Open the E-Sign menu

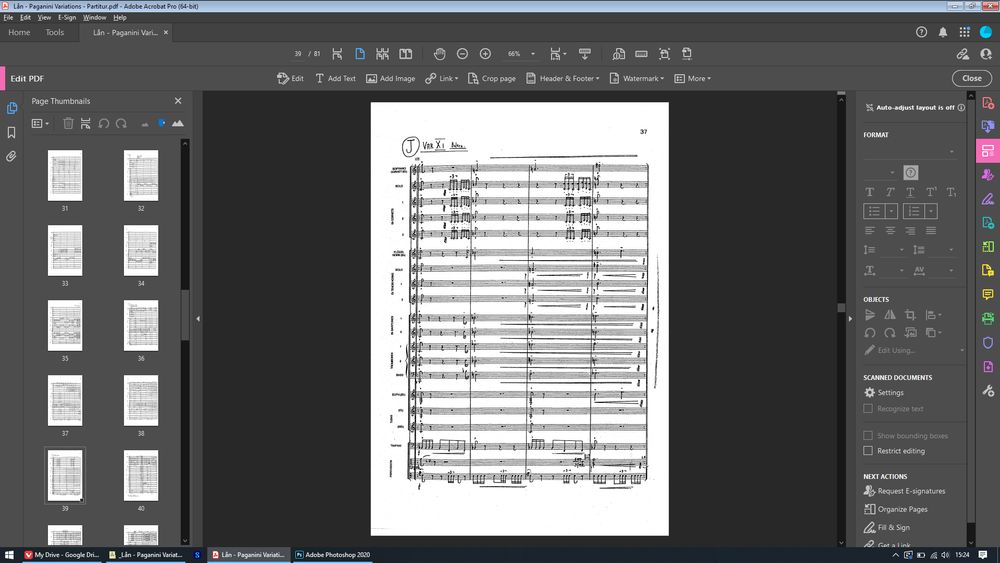point(67,18)
